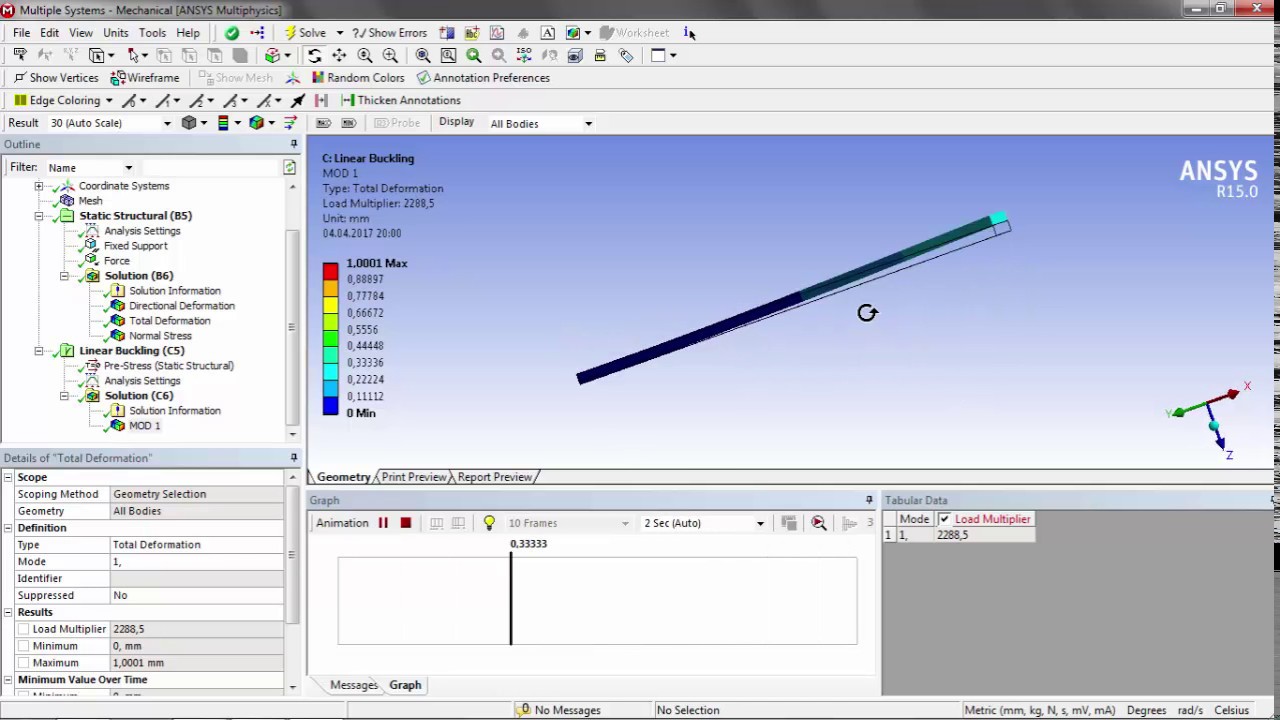The width and height of the screenshot is (1280, 720).
Task: Collapse the Solution (C6) node
Action: point(64,396)
